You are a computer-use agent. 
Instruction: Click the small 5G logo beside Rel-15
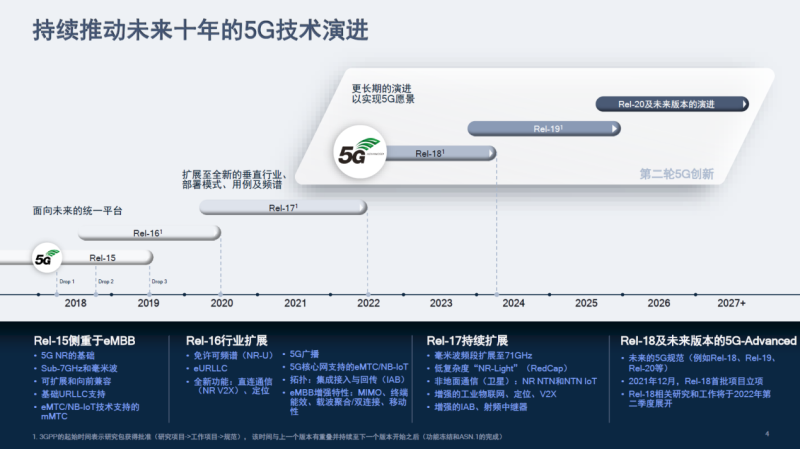coord(47,257)
